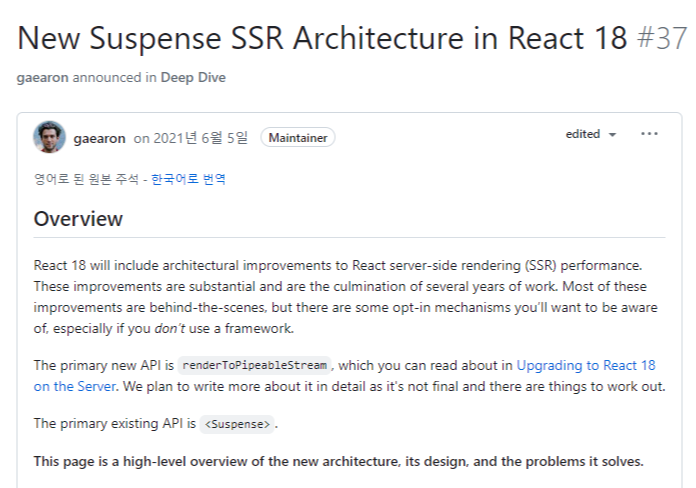696x488 pixels.
Task: Click the word "announced" in the subtitle
Action: click(x=107, y=78)
